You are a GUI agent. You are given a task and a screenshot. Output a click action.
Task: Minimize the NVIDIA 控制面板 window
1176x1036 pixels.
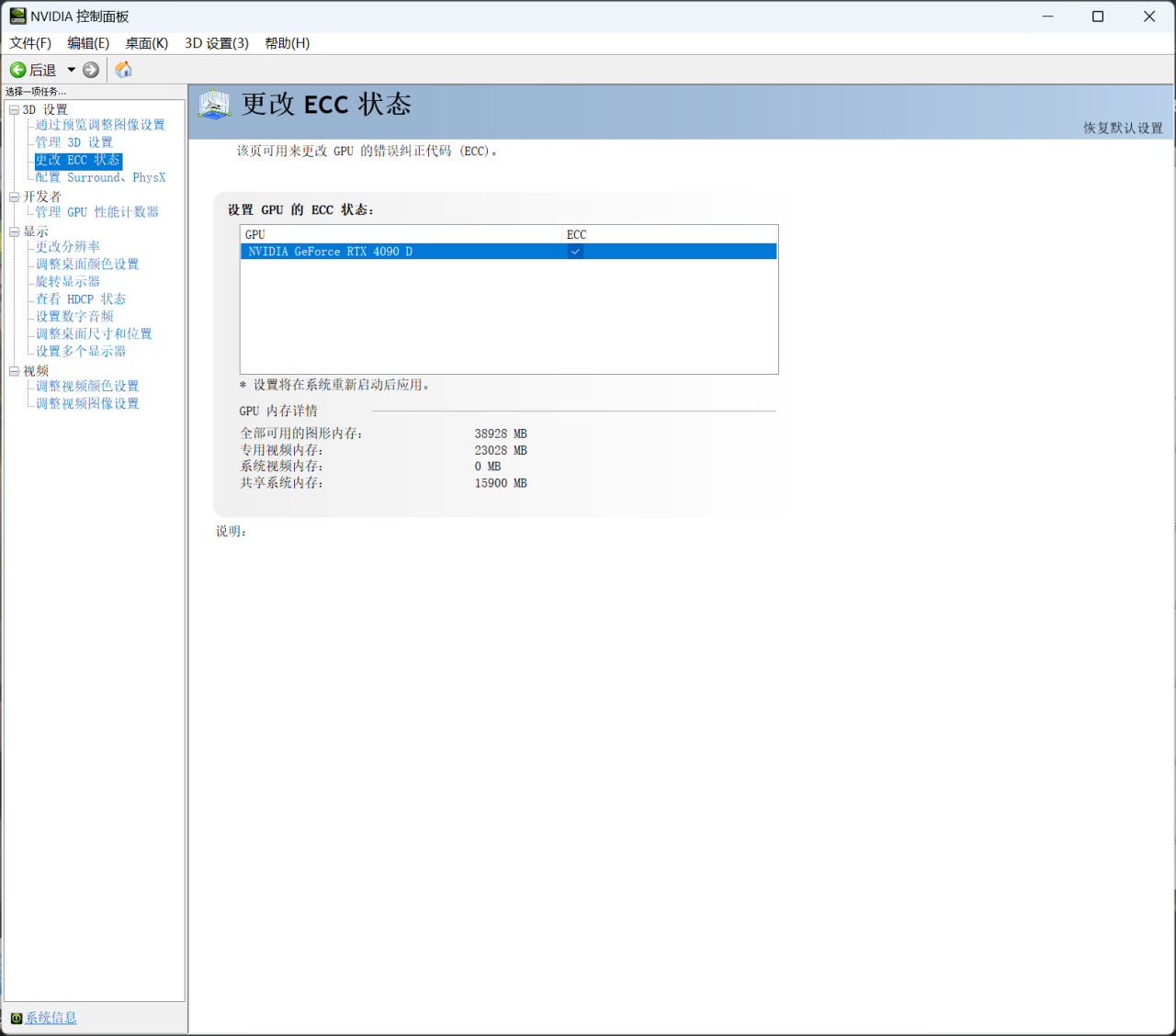point(1047,17)
